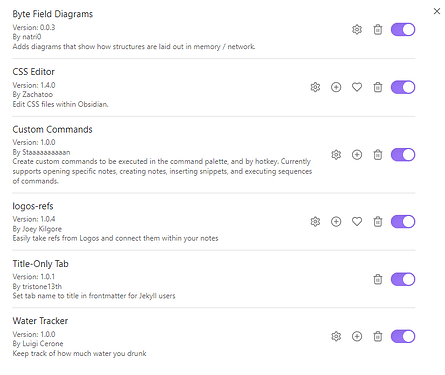Remove Custom Commands plugin via trash icon

click(378, 155)
